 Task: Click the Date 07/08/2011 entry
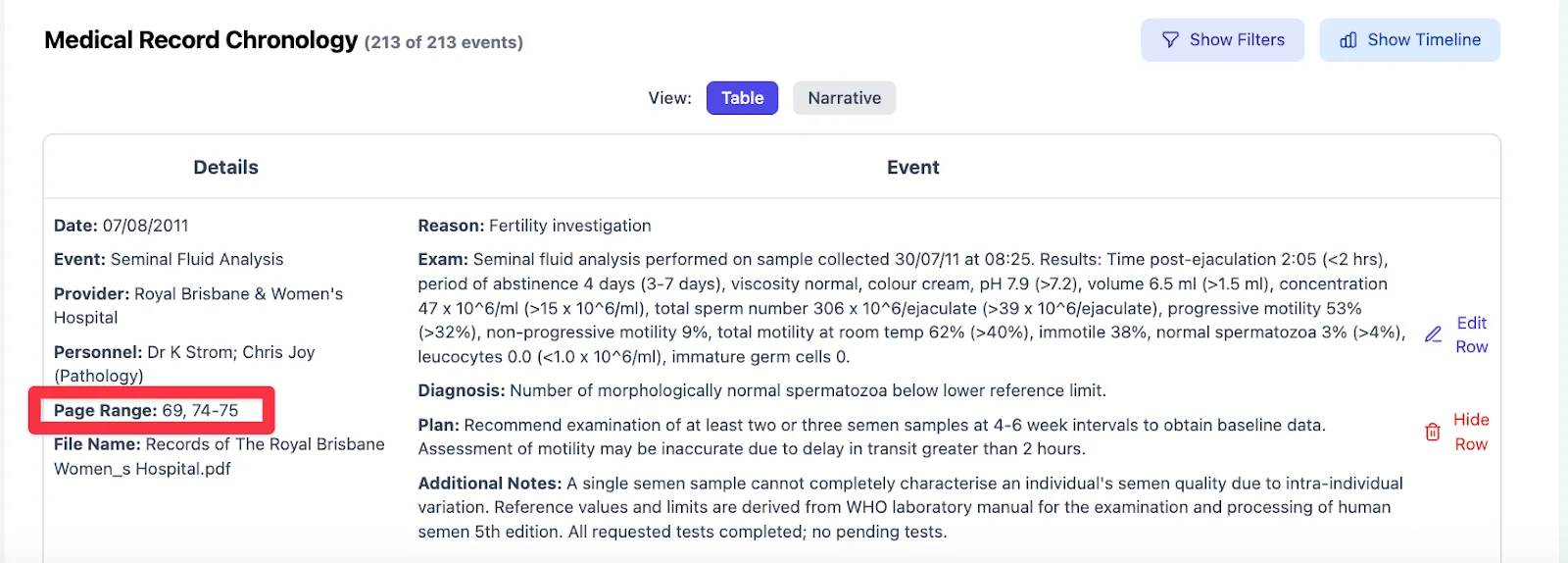click(x=122, y=226)
